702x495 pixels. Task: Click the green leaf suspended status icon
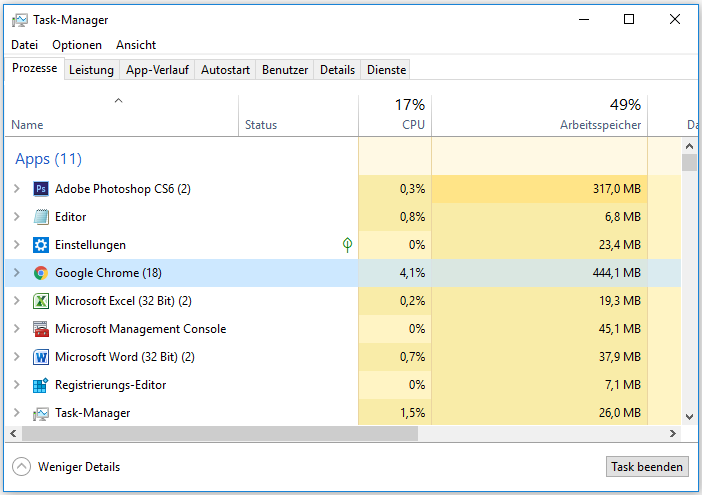(x=347, y=245)
